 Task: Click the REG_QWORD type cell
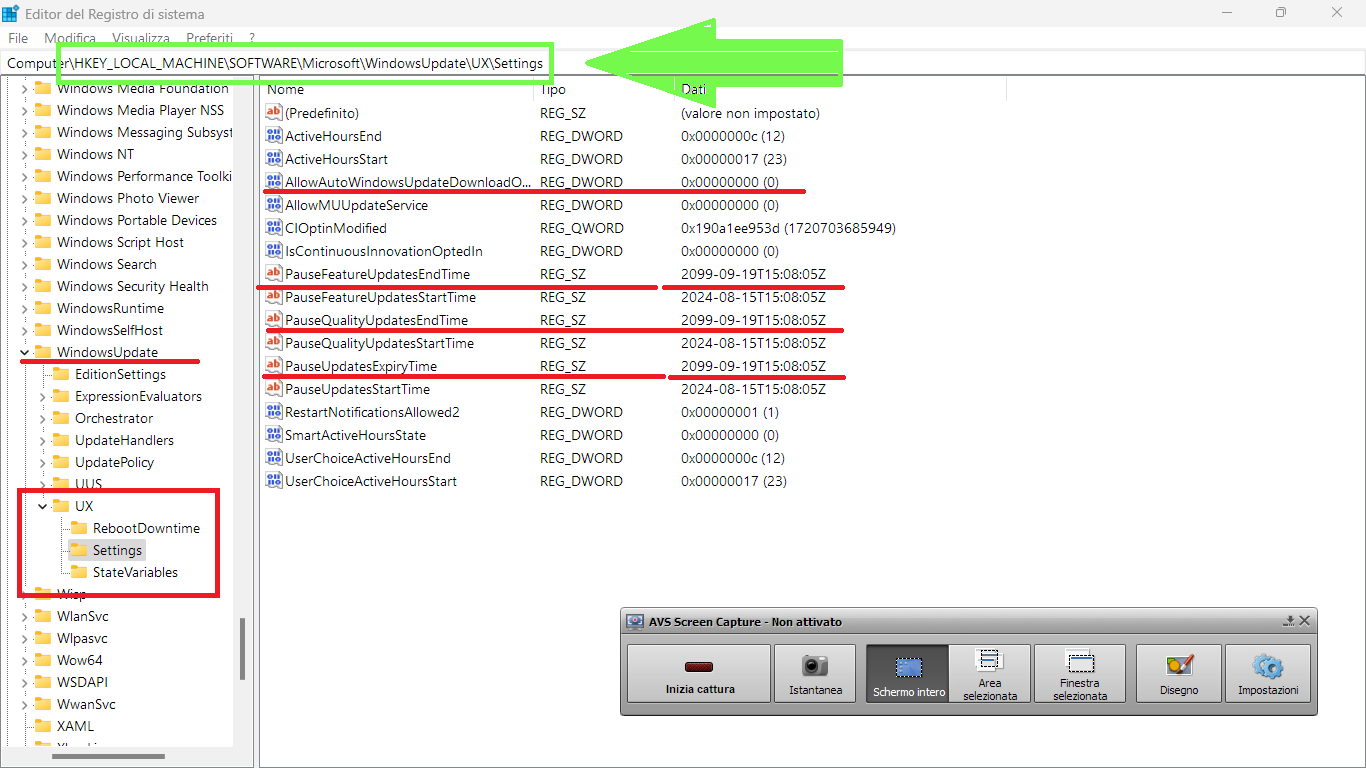582,228
